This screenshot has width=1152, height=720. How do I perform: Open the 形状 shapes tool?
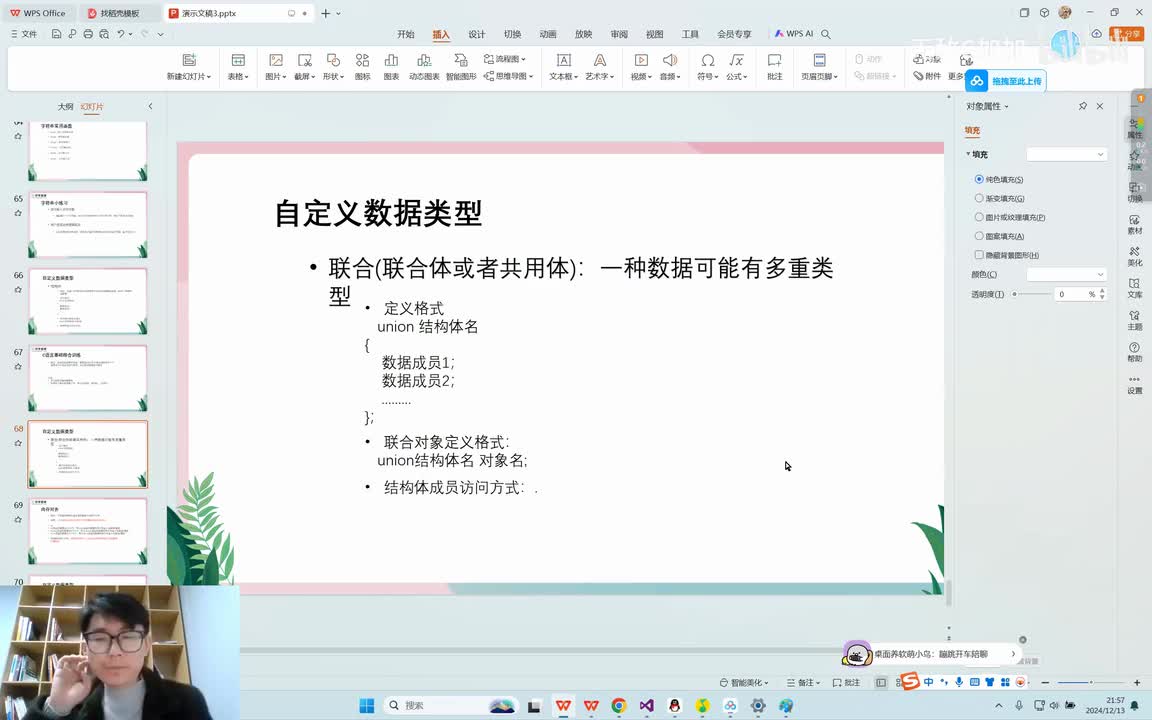coord(333,67)
